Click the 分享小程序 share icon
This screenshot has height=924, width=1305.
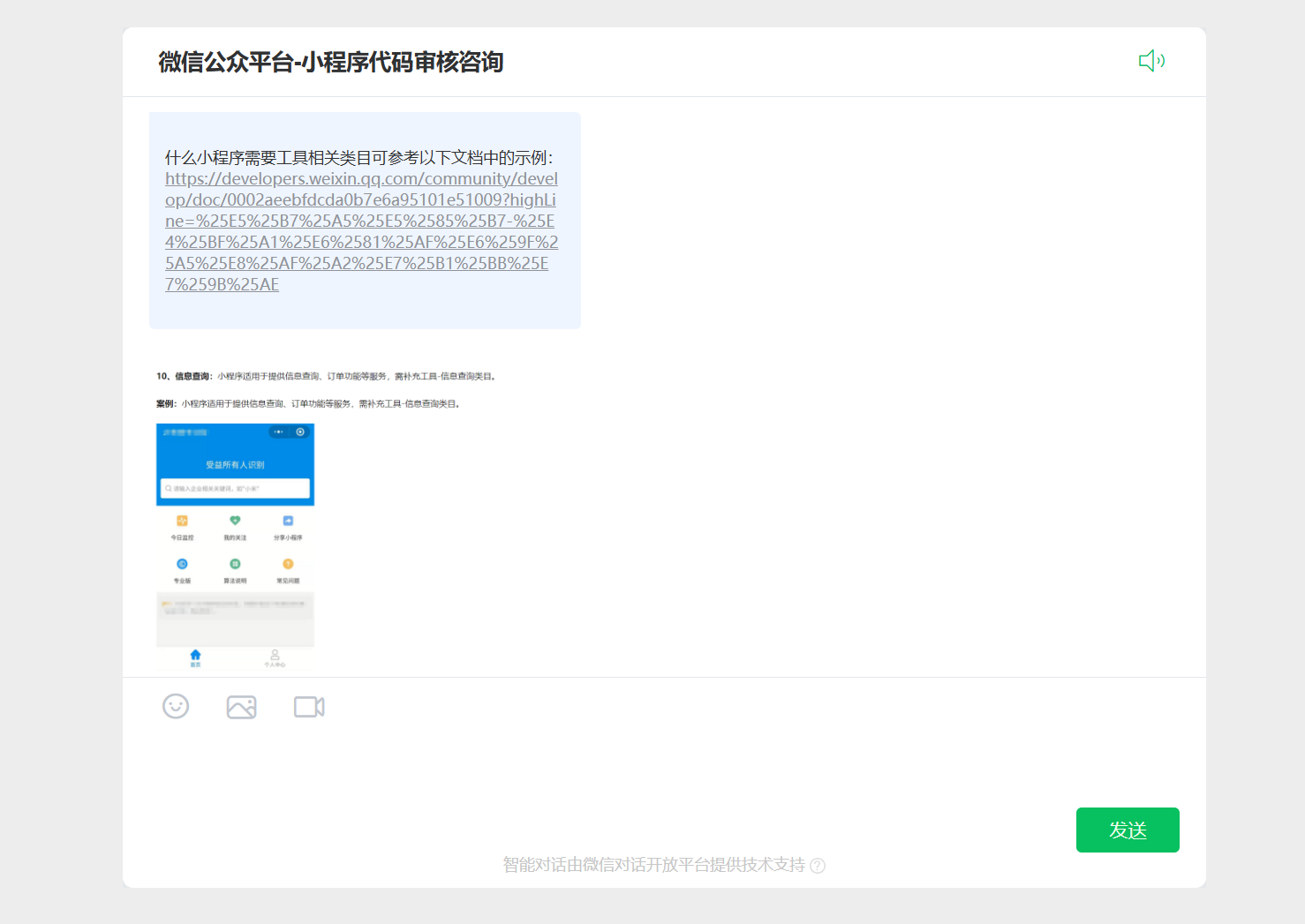coord(289,522)
